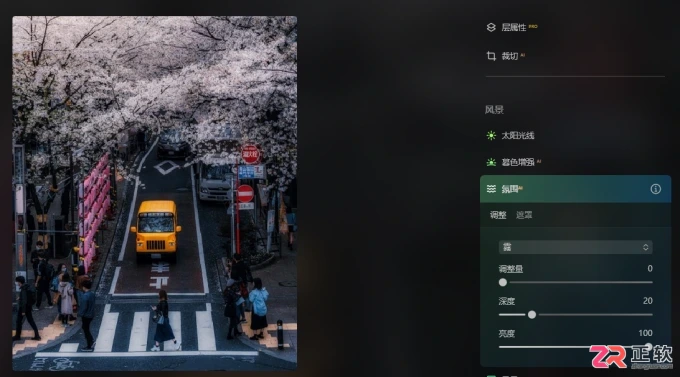The height and width of the screenshot is (377, 680).
Task: Click the 调整量 value field showing 0
Action: pyautogui.click(x=650, y=269)
